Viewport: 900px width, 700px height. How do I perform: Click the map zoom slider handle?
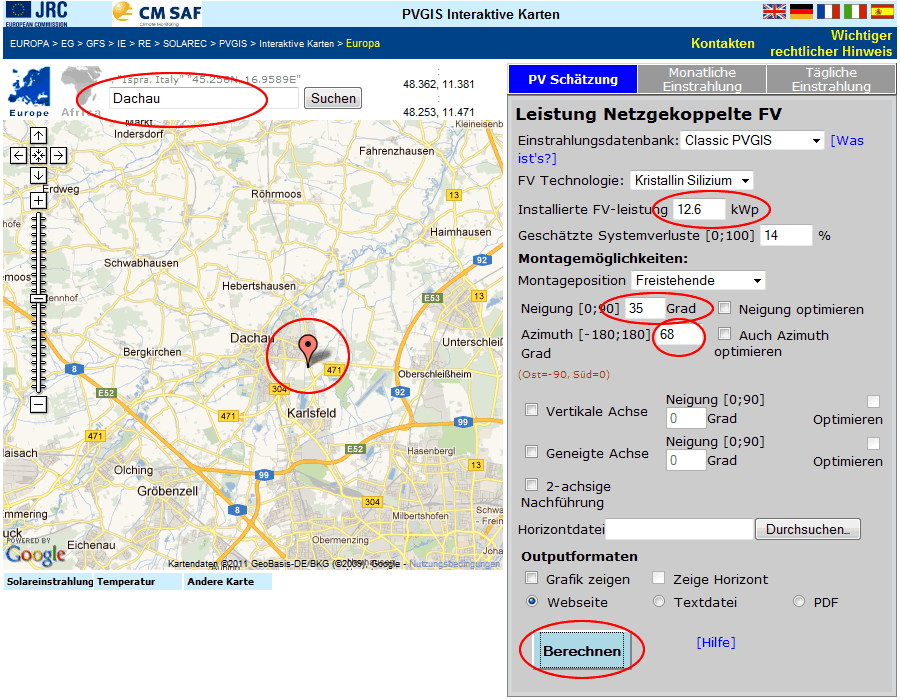pos(38,298)
